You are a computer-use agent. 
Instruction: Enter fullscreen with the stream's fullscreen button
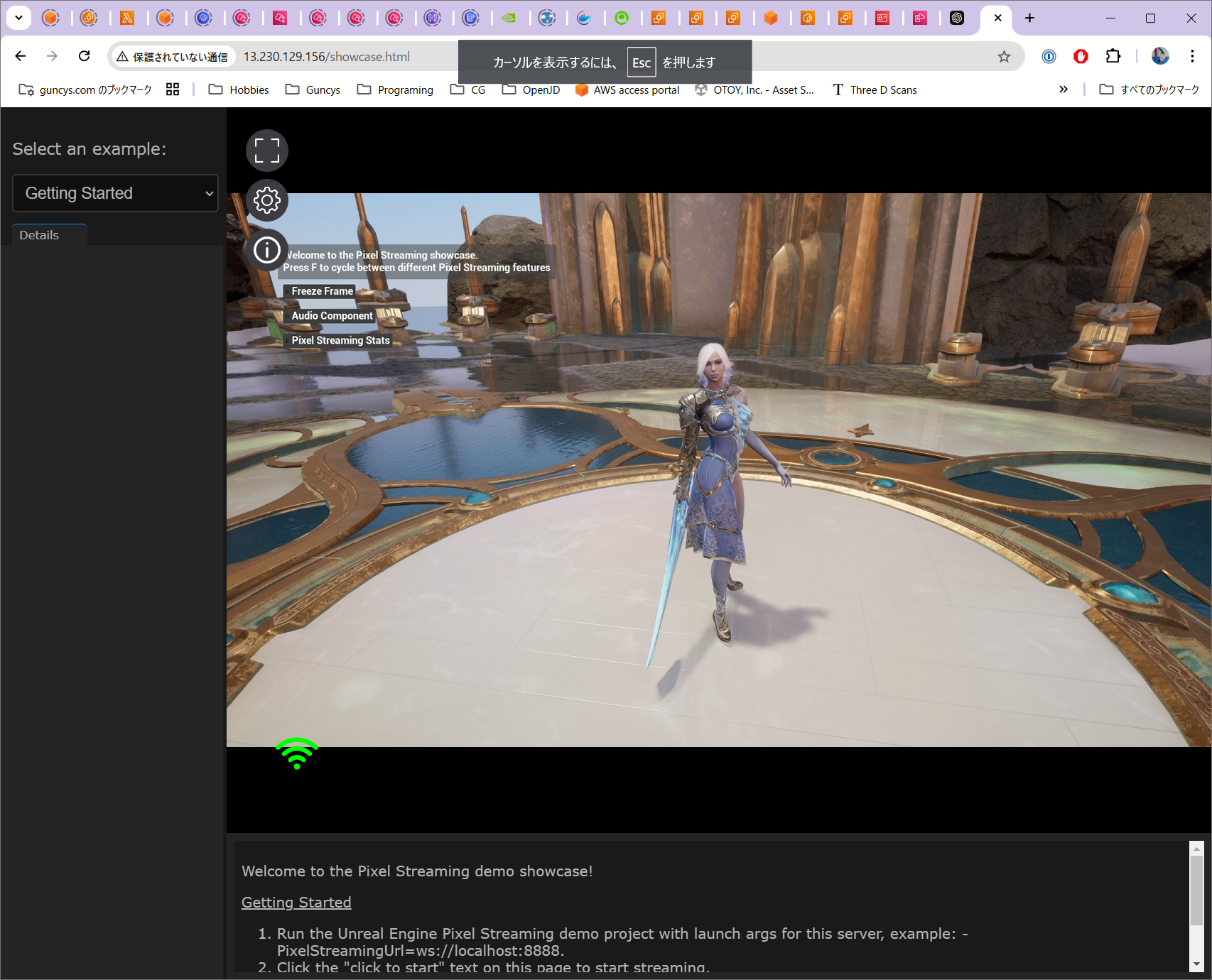tap(267, 151)
